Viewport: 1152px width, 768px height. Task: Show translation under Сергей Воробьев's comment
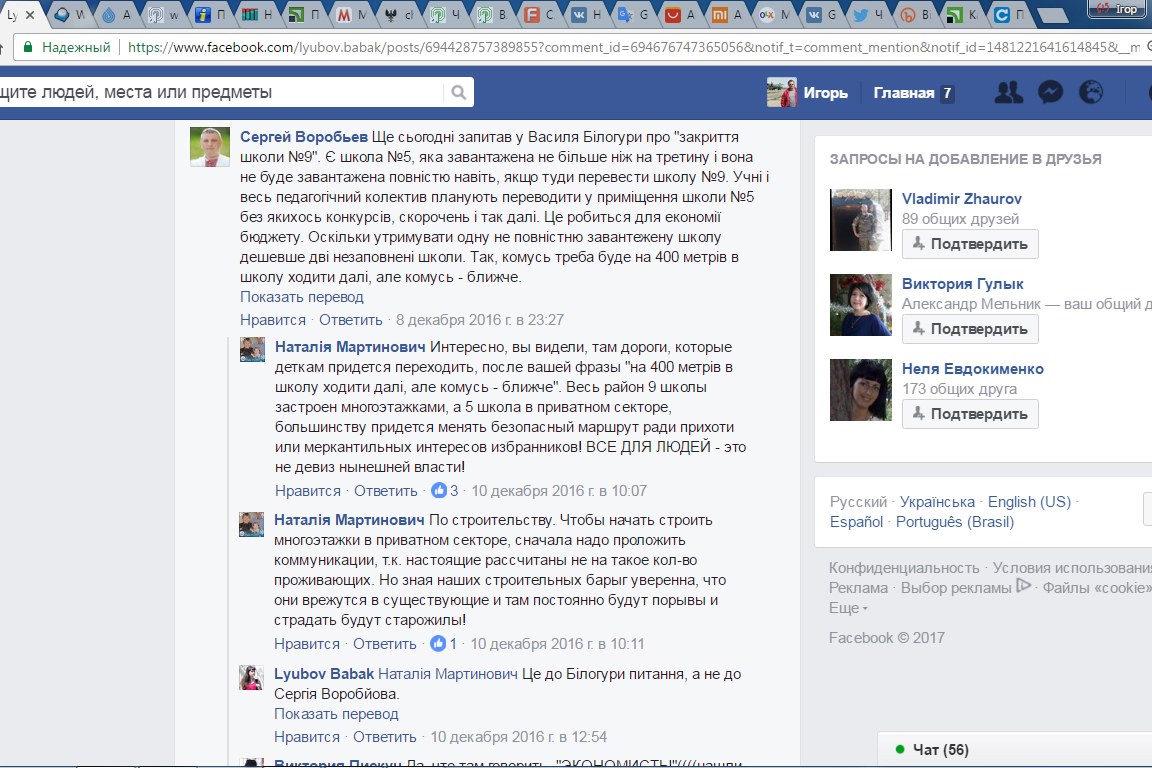pyautogui.click(x=302, y=297)
